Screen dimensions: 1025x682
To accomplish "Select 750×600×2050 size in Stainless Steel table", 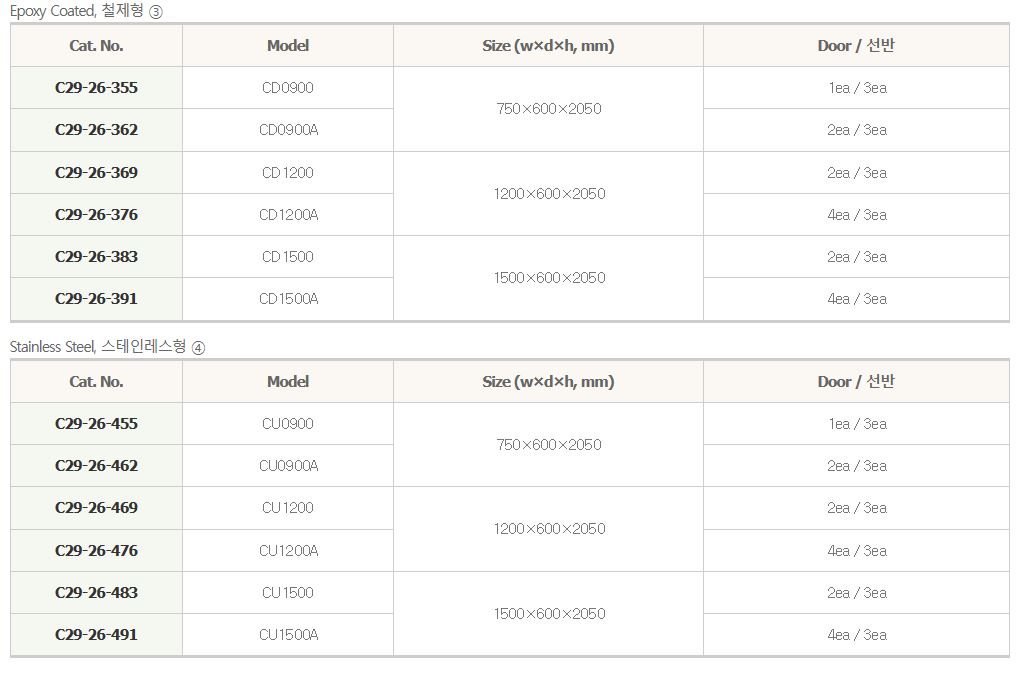I will tap(549, 445).
